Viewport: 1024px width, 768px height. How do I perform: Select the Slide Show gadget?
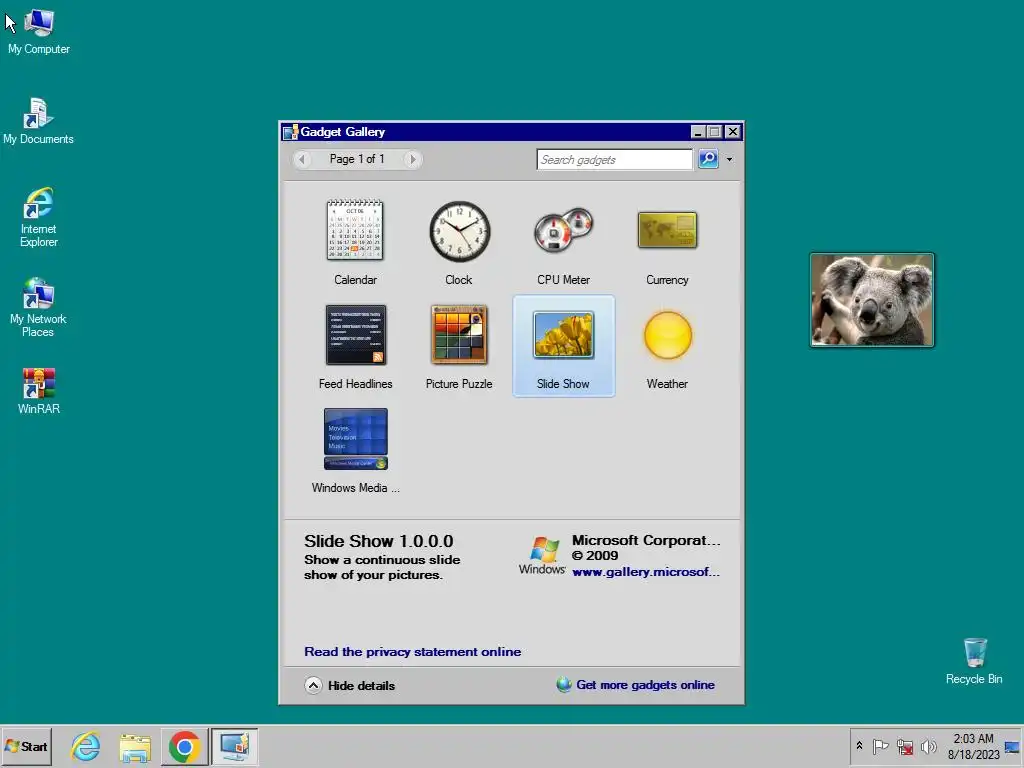click(563, 346)
